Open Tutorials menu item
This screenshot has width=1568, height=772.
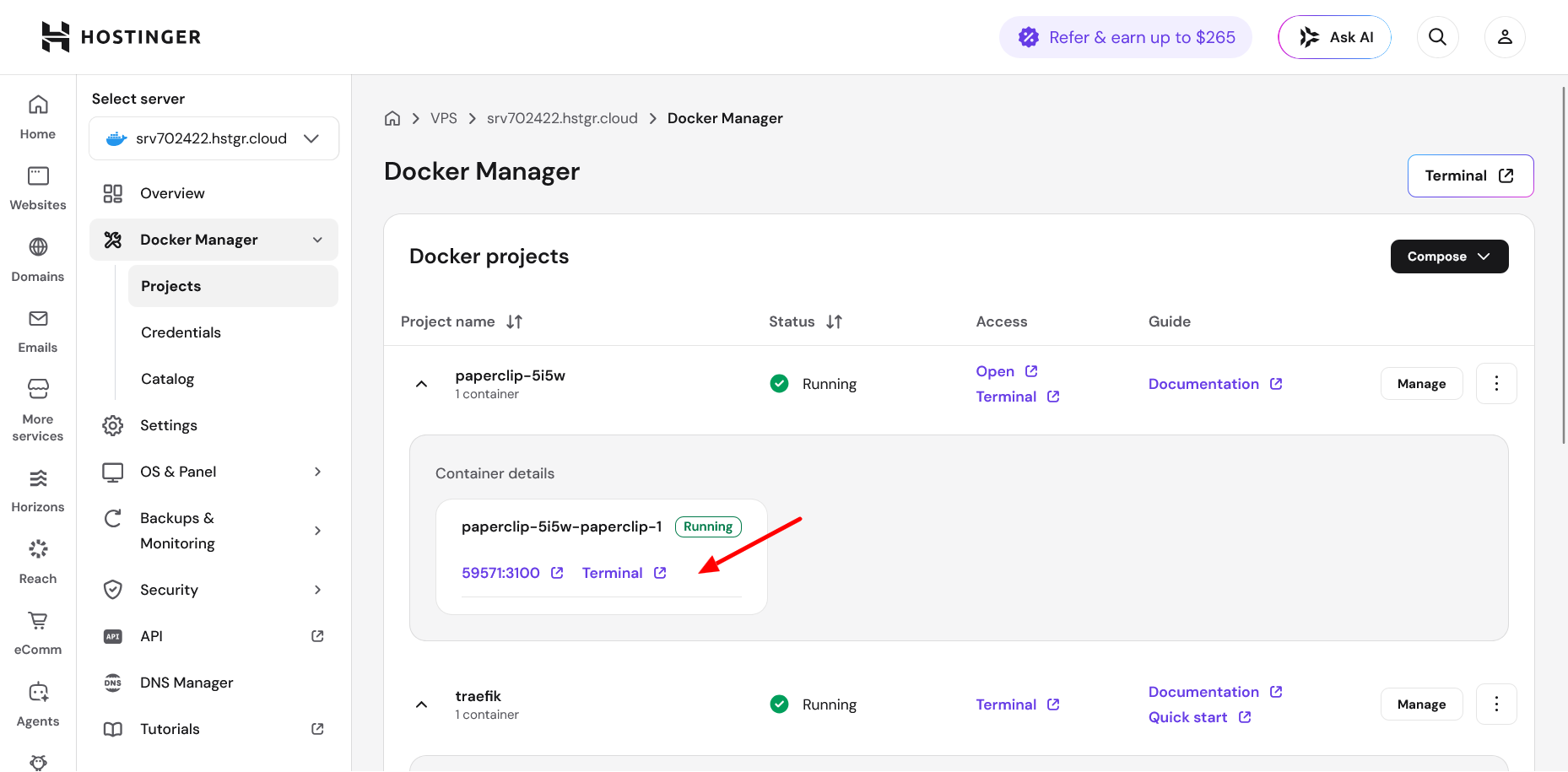pos(214,729)
